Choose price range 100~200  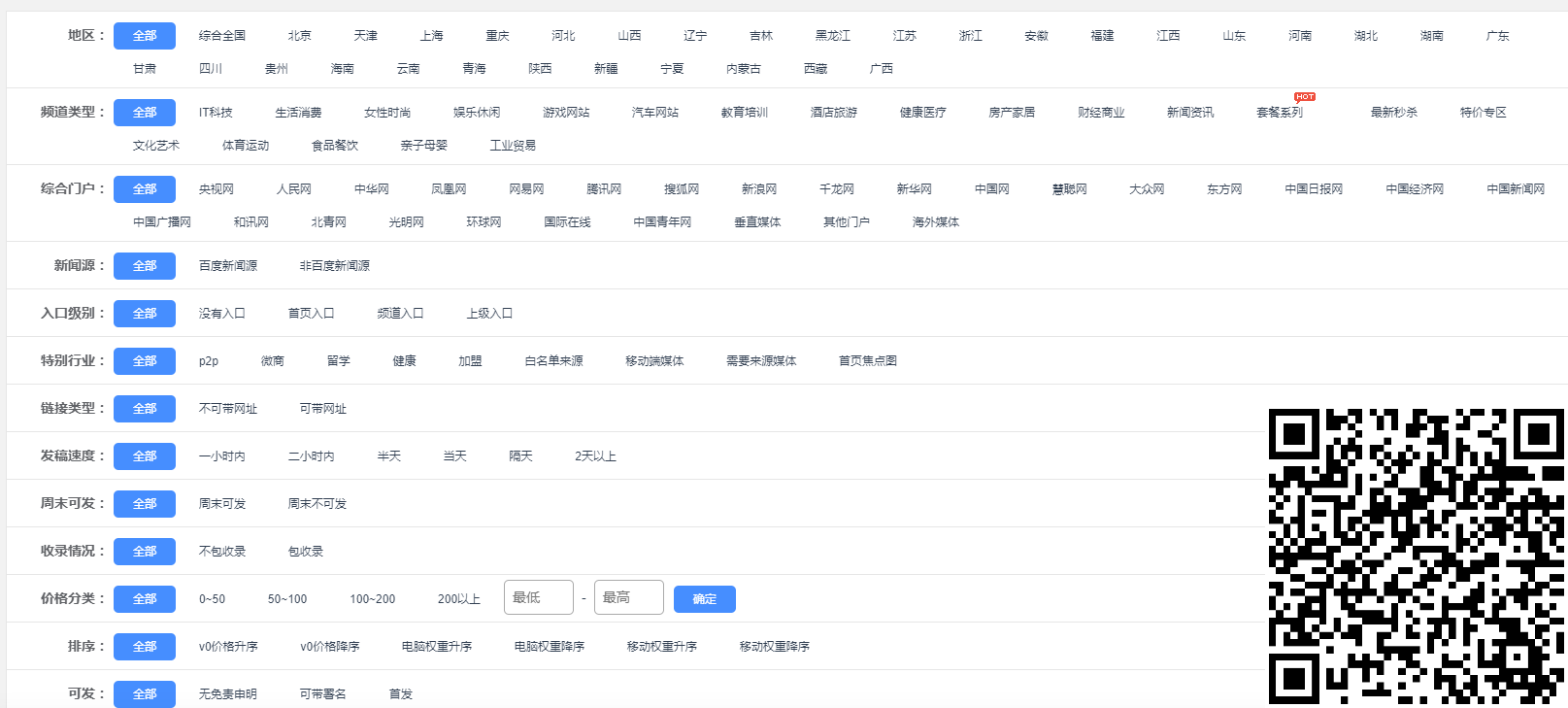(373, 599)
